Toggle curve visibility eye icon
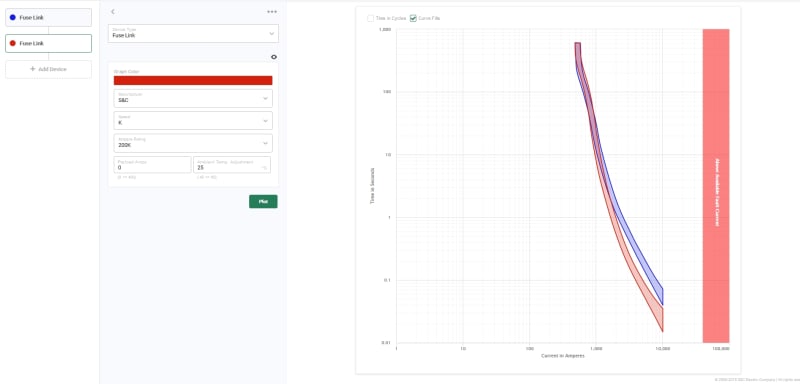Screen dimensions: 800x384 click(274, 57)
